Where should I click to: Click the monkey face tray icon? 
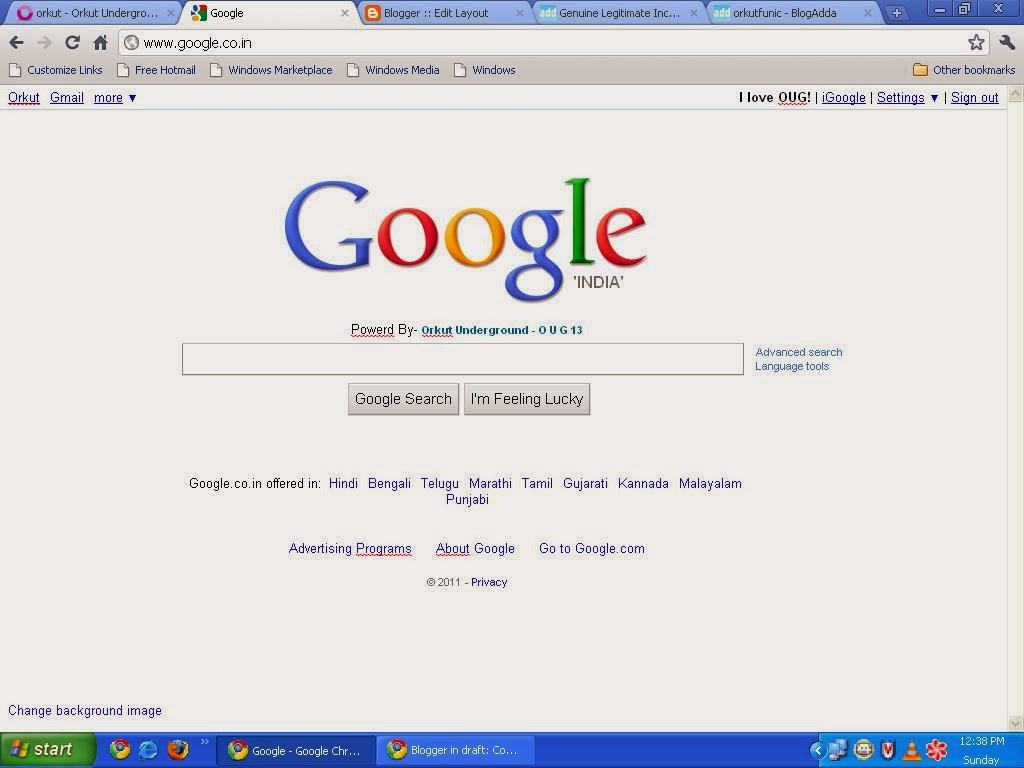[863, 750]
